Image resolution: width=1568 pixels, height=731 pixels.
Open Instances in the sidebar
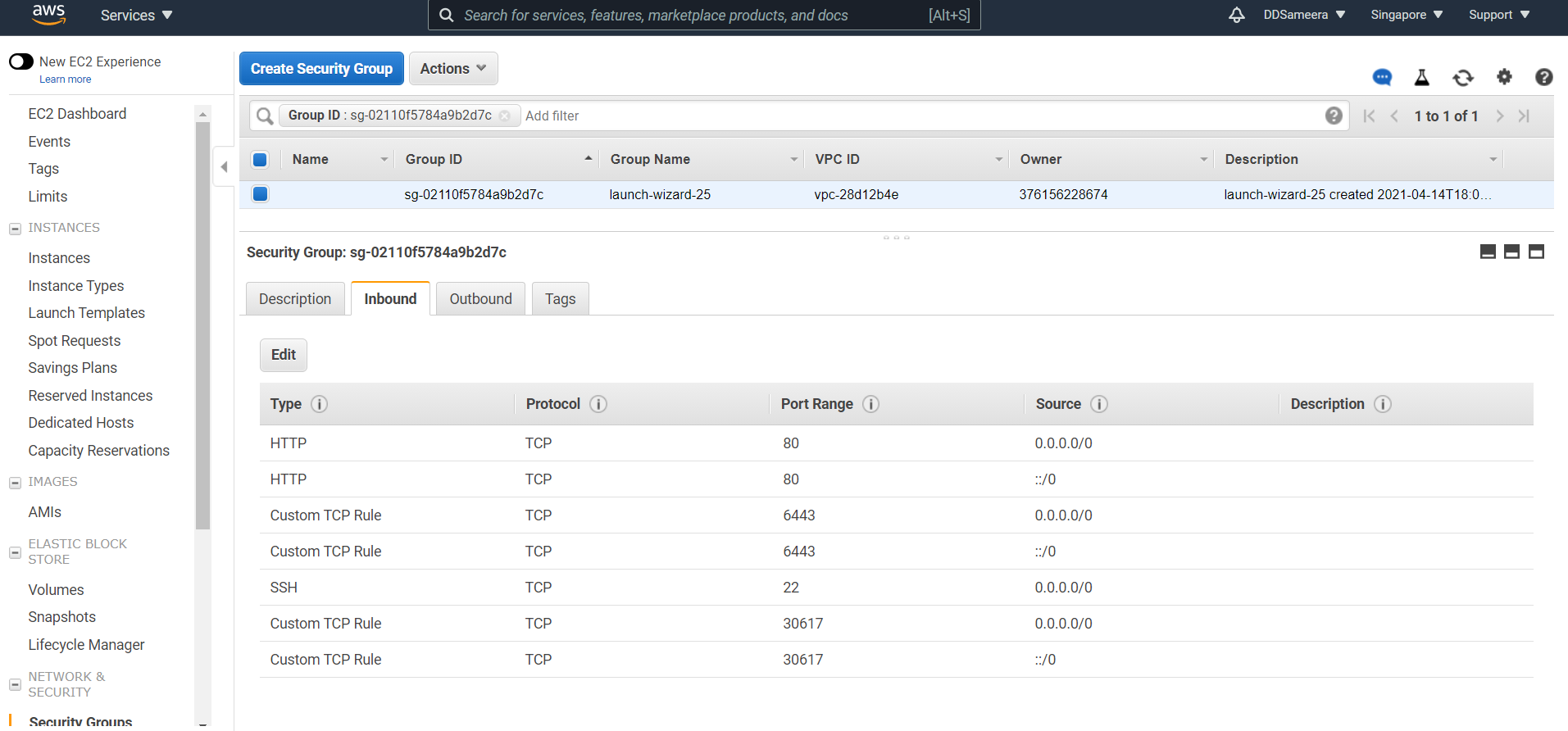coord(59,258)
